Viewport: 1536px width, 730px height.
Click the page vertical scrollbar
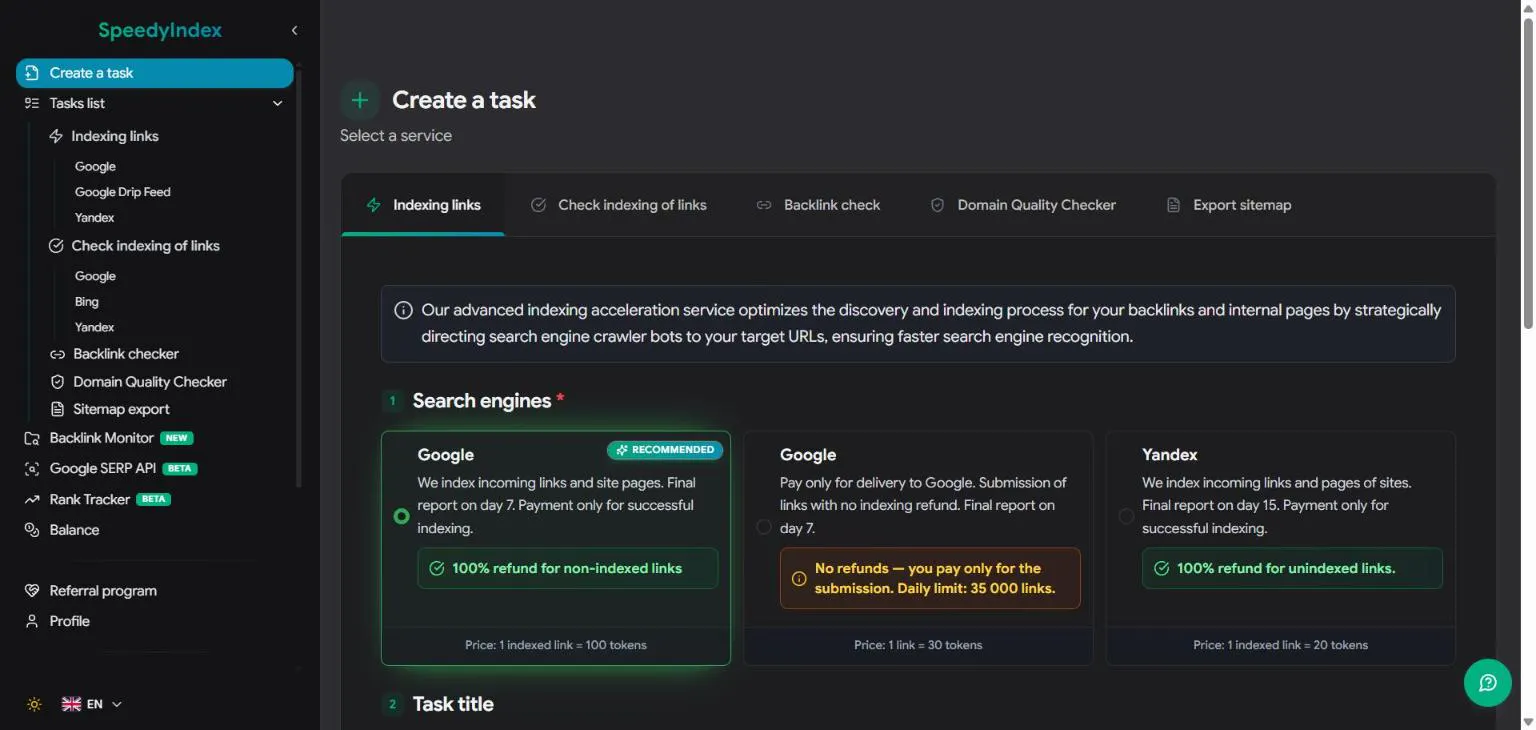(1527, 175)
